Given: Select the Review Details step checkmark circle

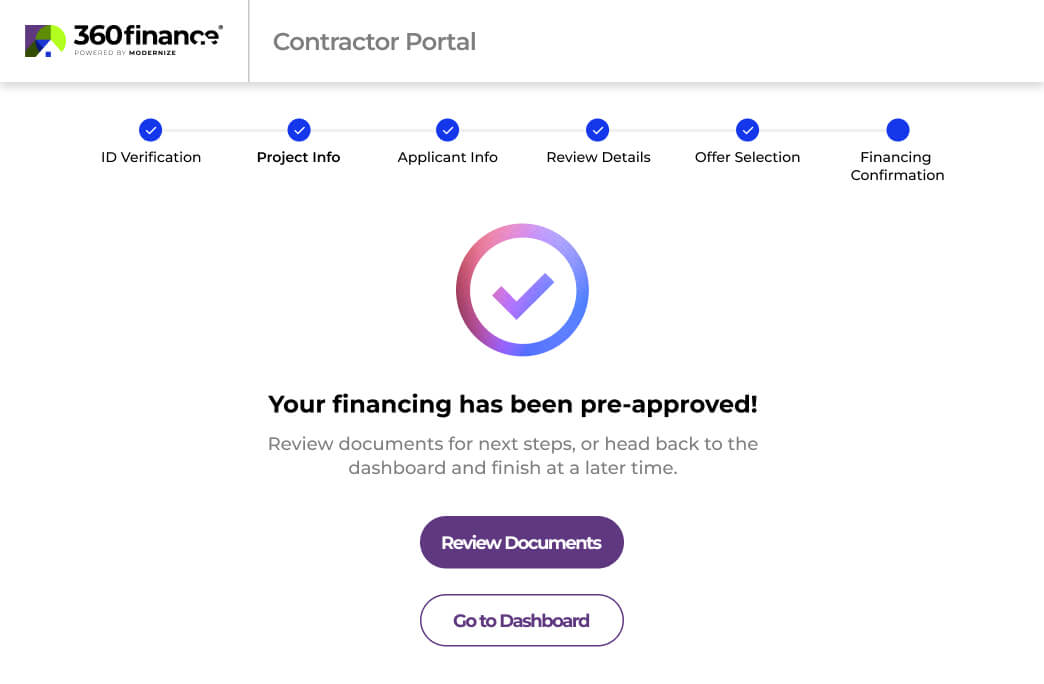Looking at the screenshot, I should point(598,130).
